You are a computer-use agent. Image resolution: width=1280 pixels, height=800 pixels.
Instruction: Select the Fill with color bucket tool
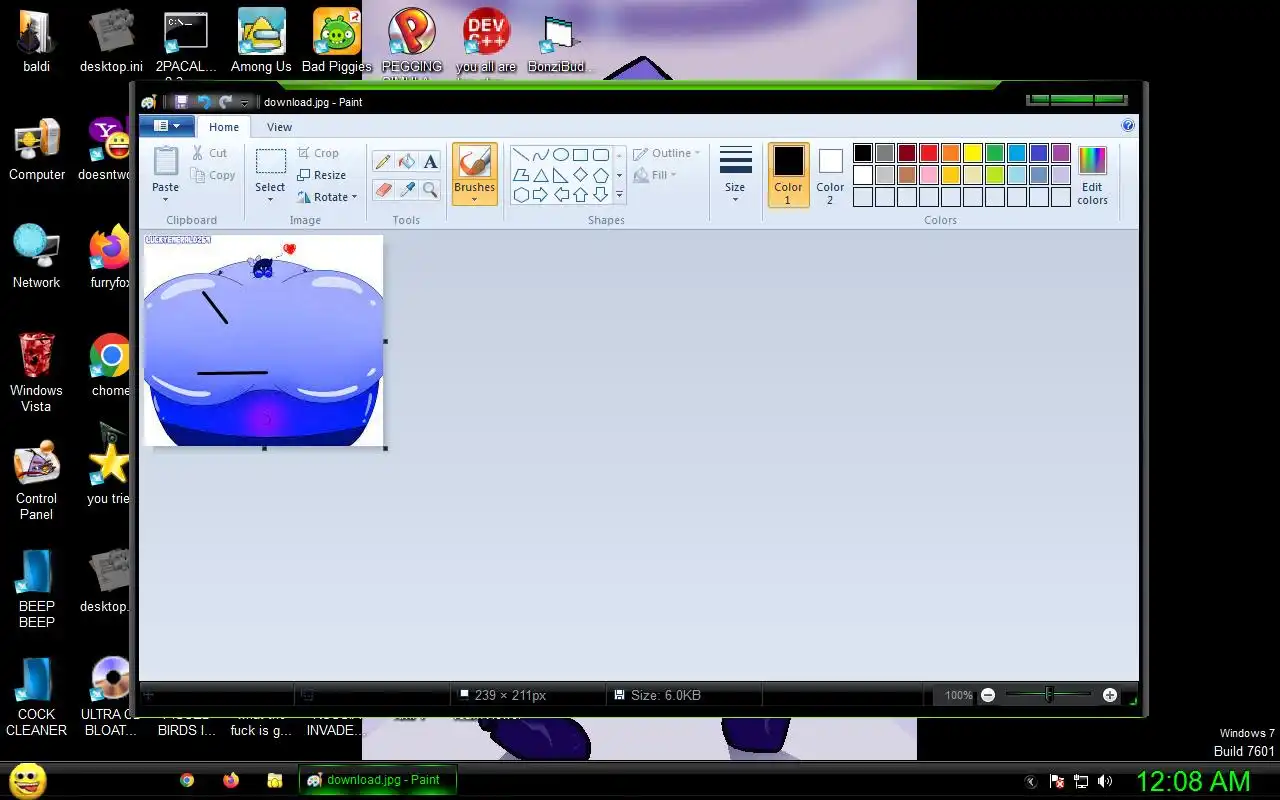[x=406, y=162]
